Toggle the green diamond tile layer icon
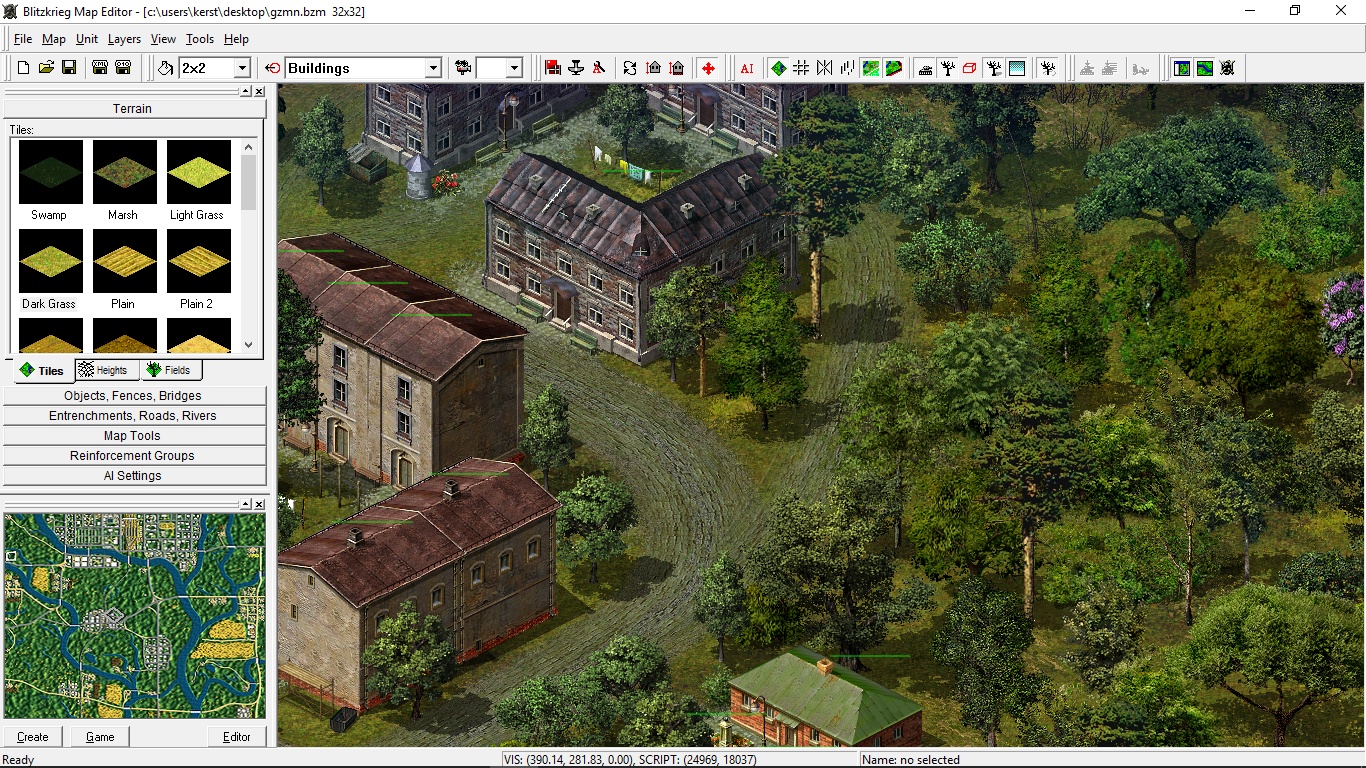This screenshot has height=768, width=1366. coord(778,68)
